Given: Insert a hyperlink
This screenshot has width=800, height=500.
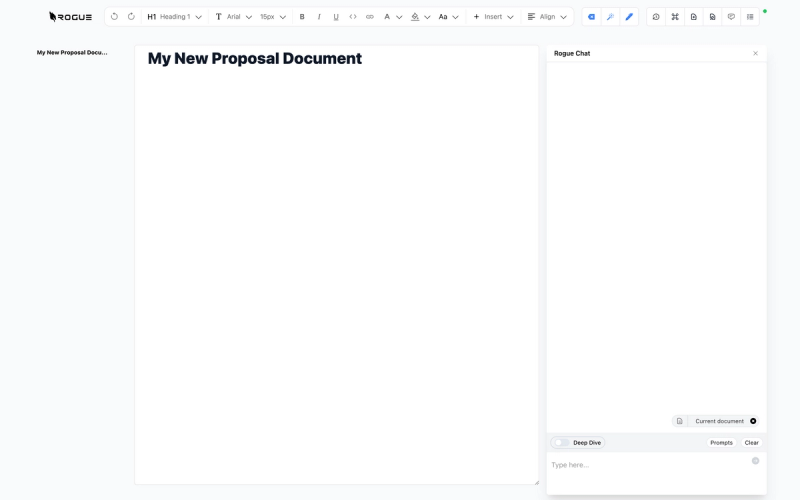Looking at the screenshot, I should pyautogui.click(x=370, y=17).
